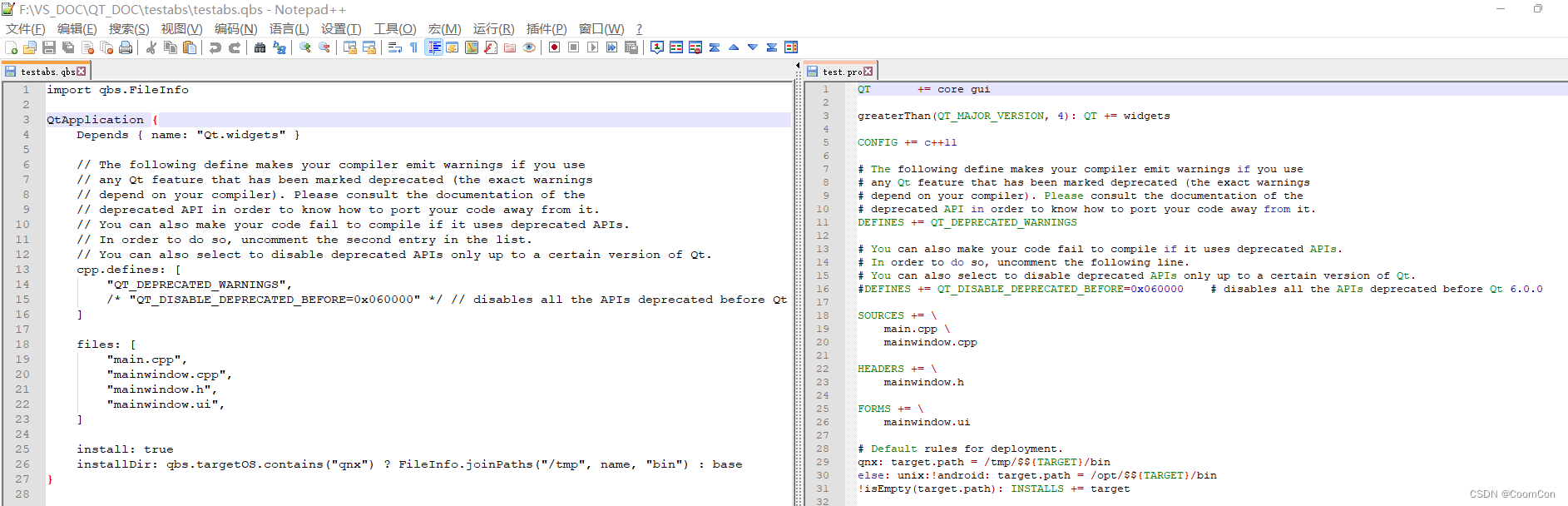Zoom out using the magnifier minus icon
Image resolution: width=1568 pixels, height=506 pixels.
(324, 47)
